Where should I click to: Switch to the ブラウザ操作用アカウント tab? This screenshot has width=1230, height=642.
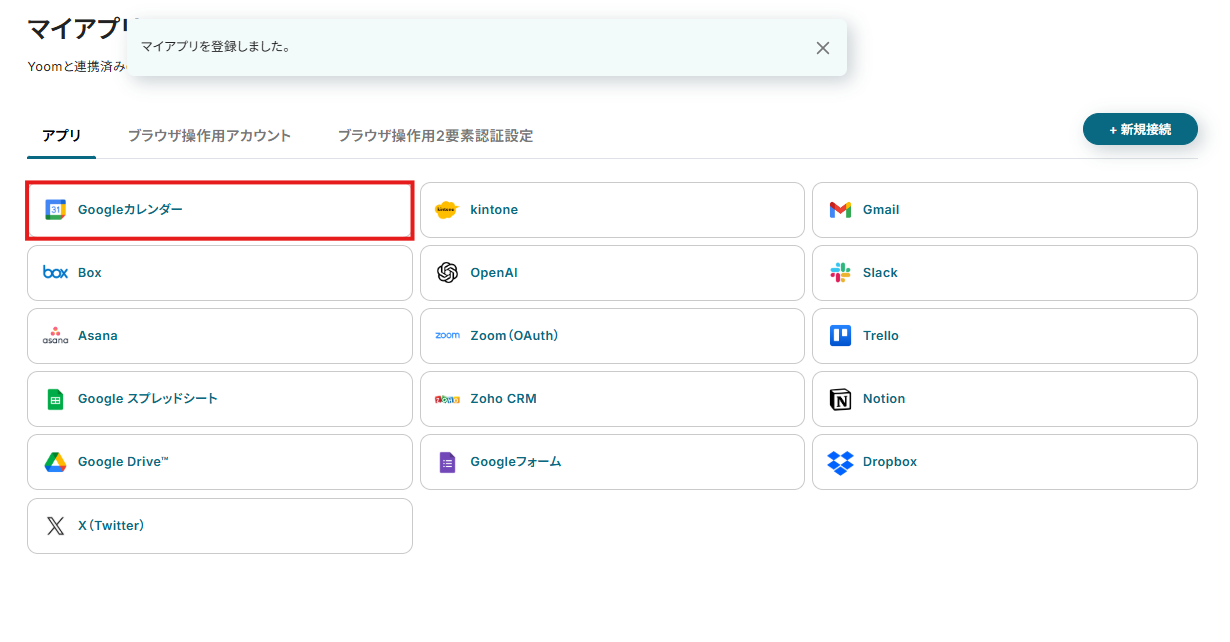pos(209,136)
